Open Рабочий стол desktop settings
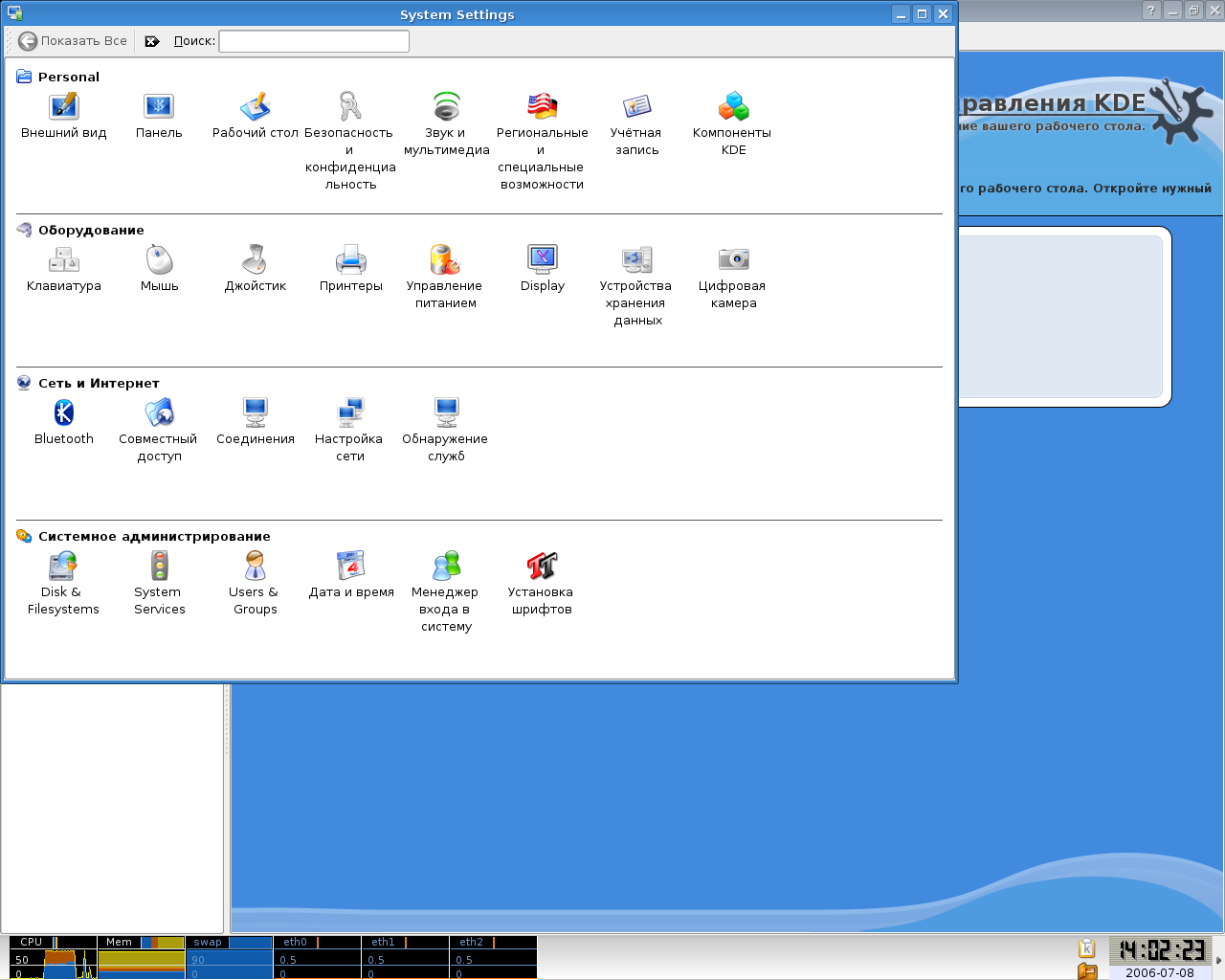The image size is (1225, 980). click(255, 117)
